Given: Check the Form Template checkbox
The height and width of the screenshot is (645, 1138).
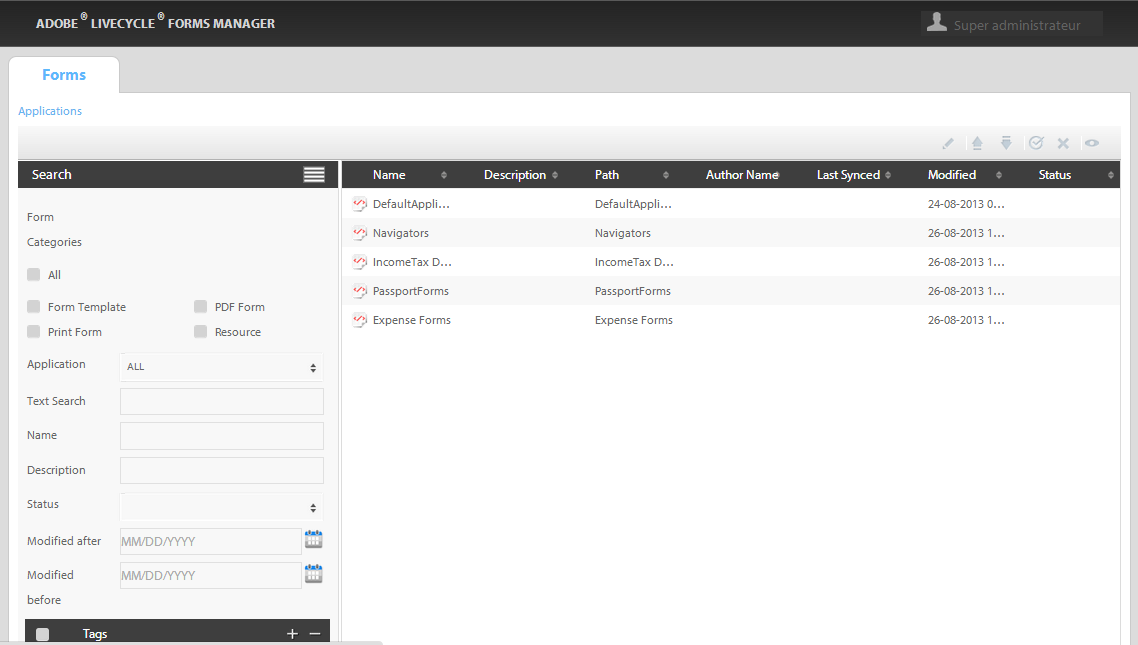Looking at the screenshot, I should click(x=33, y=306).
